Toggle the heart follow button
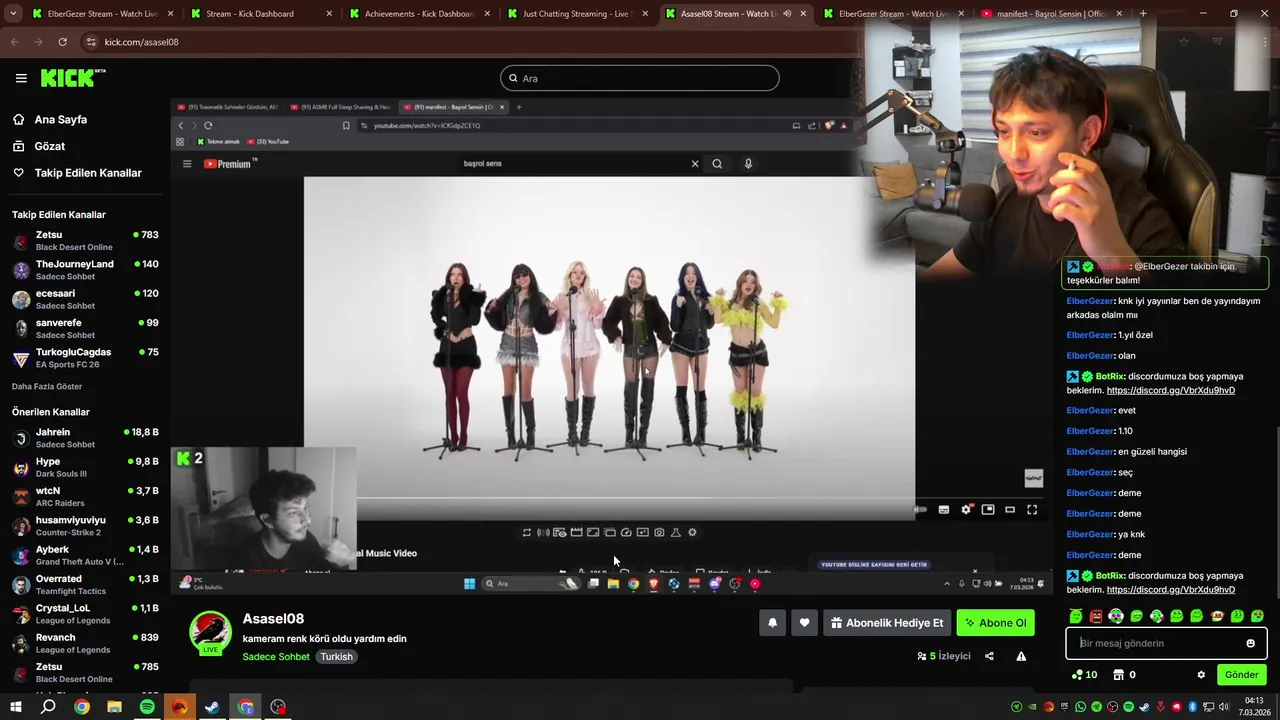This screenshot has width=1280, height=720. (804, 623)
